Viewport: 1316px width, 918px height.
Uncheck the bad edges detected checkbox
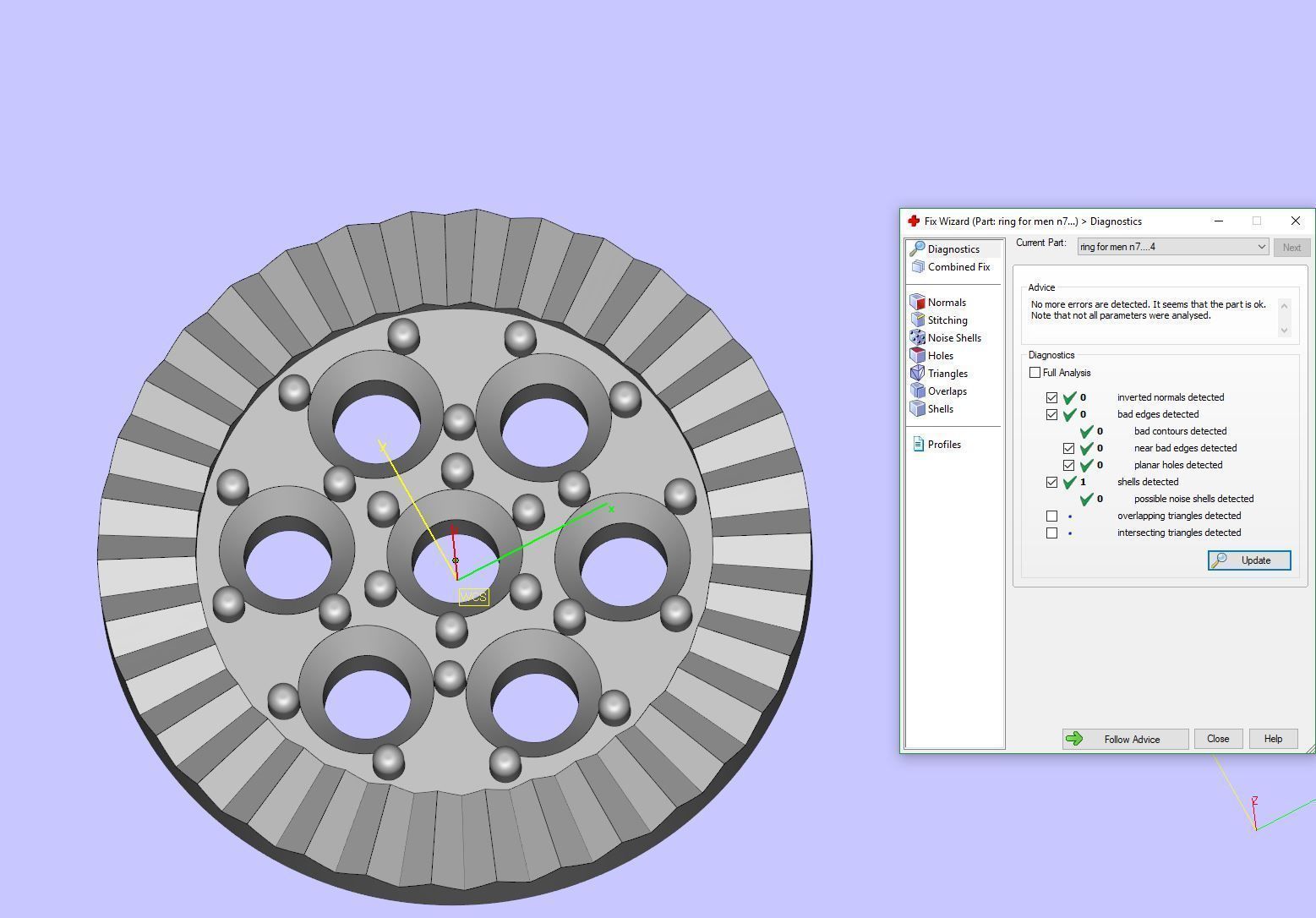tap(1051, 414)
